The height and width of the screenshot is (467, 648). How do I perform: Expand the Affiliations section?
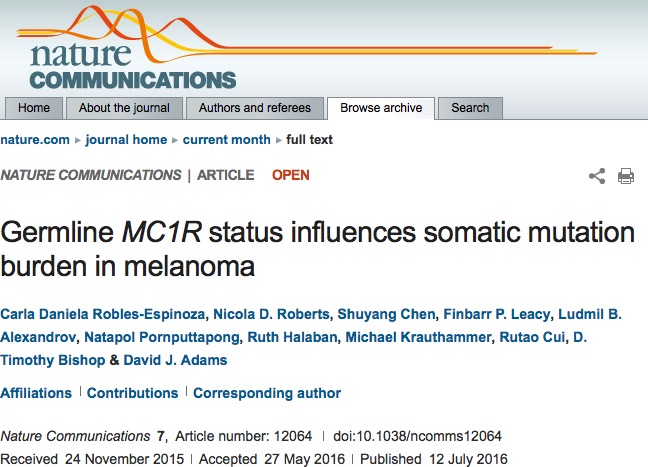click(36, 393)
